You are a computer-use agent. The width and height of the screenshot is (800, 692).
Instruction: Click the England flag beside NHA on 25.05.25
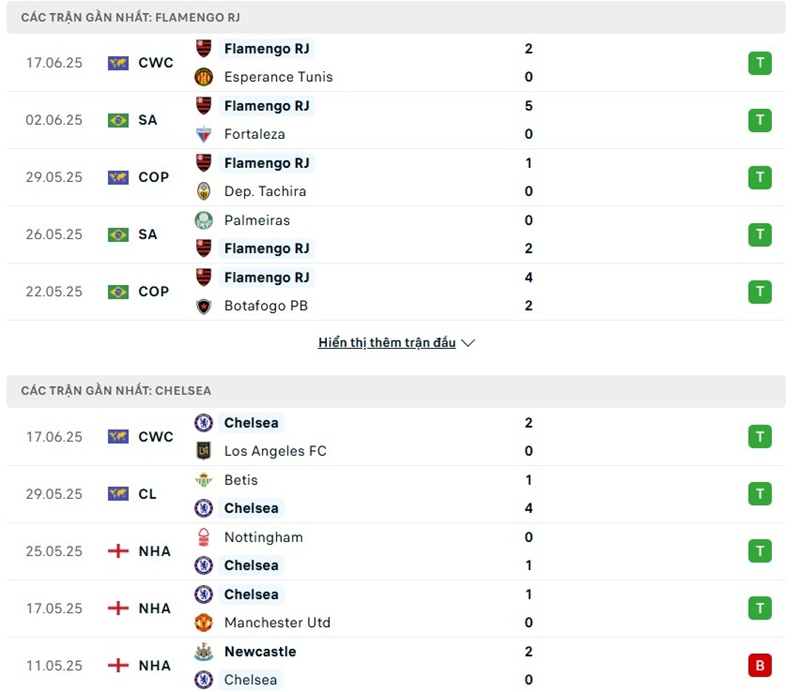click(x=118, y=551)
